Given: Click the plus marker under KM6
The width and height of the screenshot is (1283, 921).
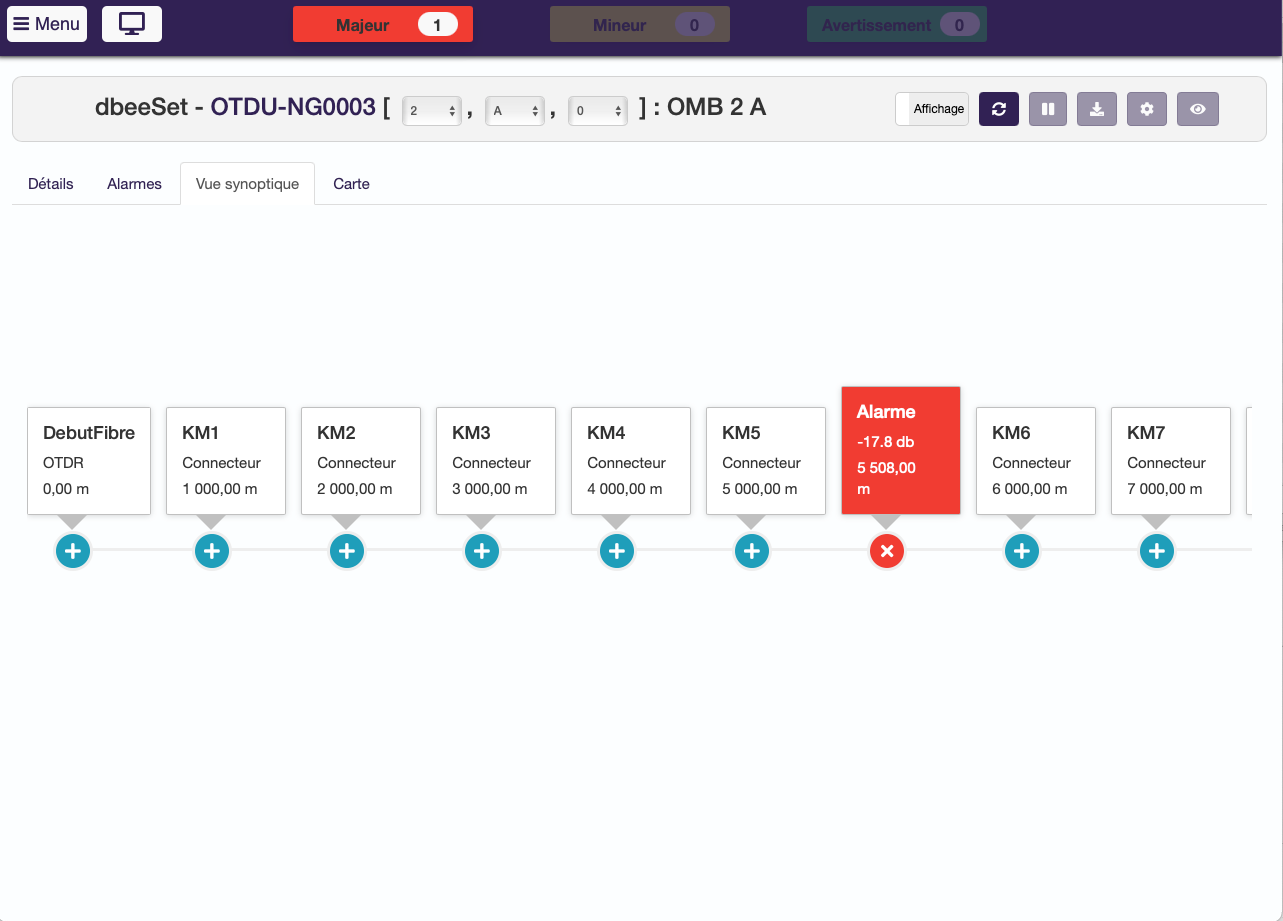Looking at the screenshot, I should click(1021, 551).
